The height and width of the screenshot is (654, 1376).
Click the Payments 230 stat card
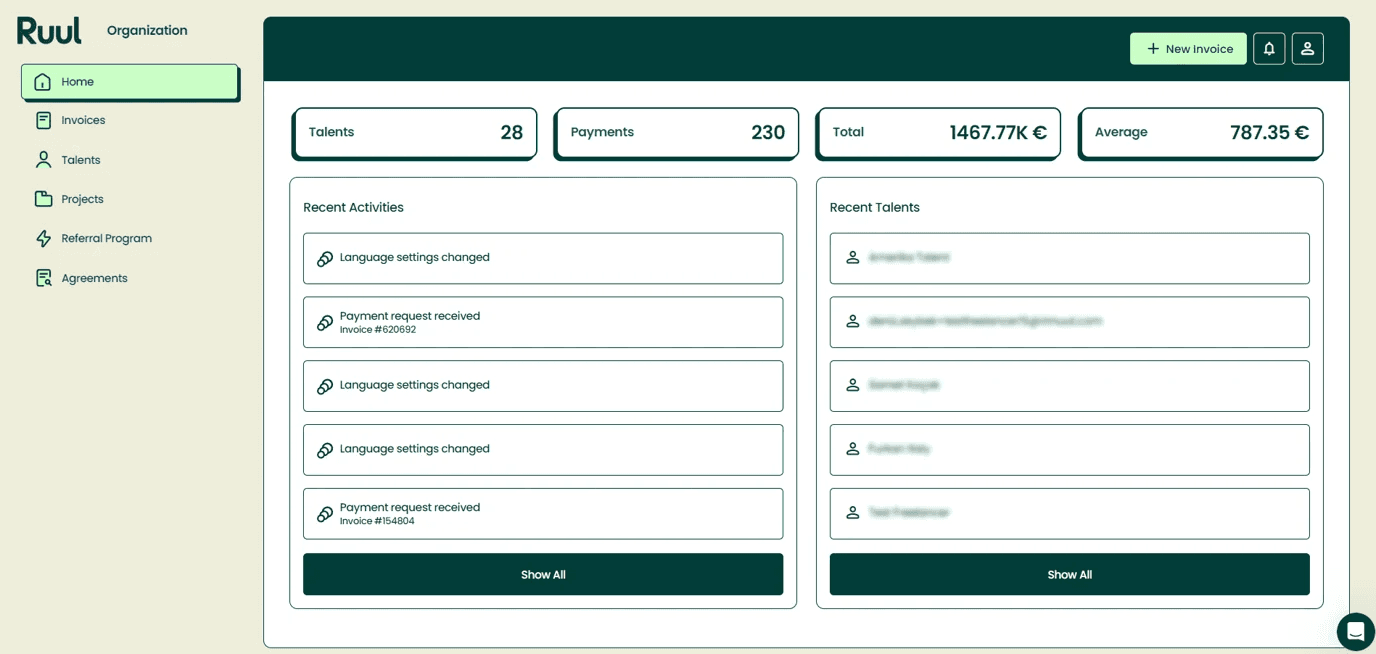tap(677, 133)
